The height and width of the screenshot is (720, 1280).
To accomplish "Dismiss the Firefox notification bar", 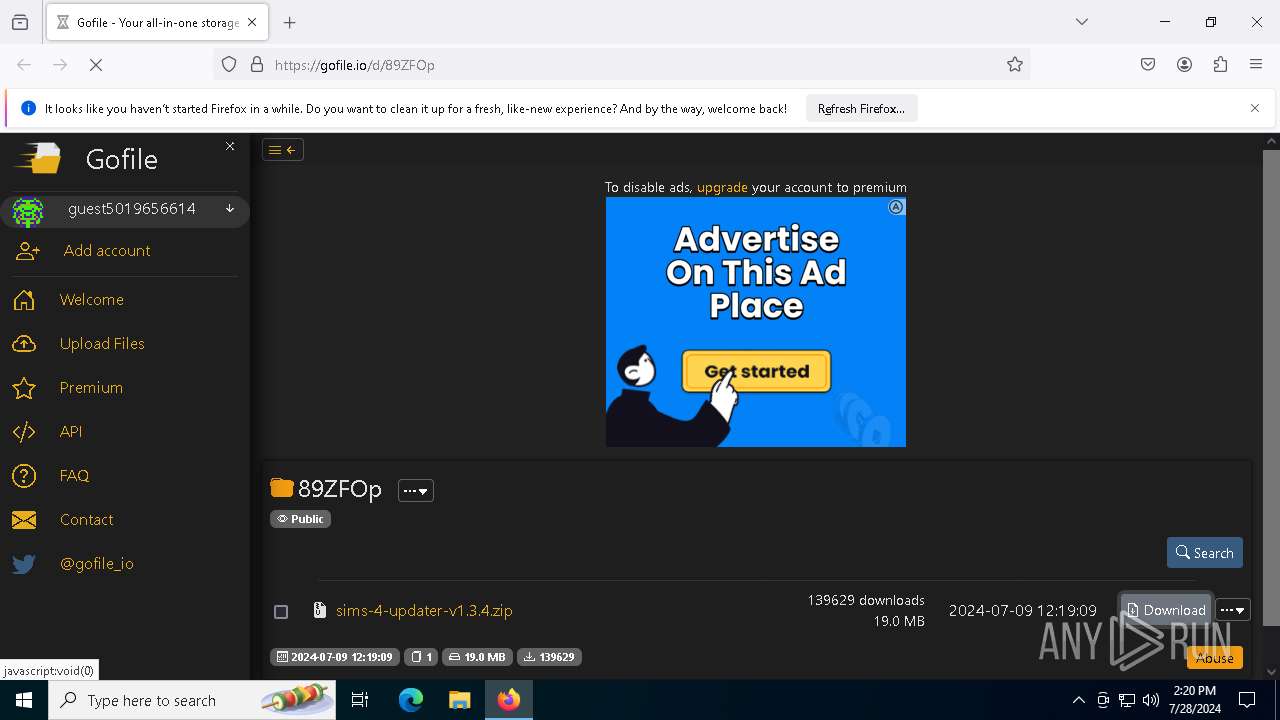I will click(x=1255, y=108).
